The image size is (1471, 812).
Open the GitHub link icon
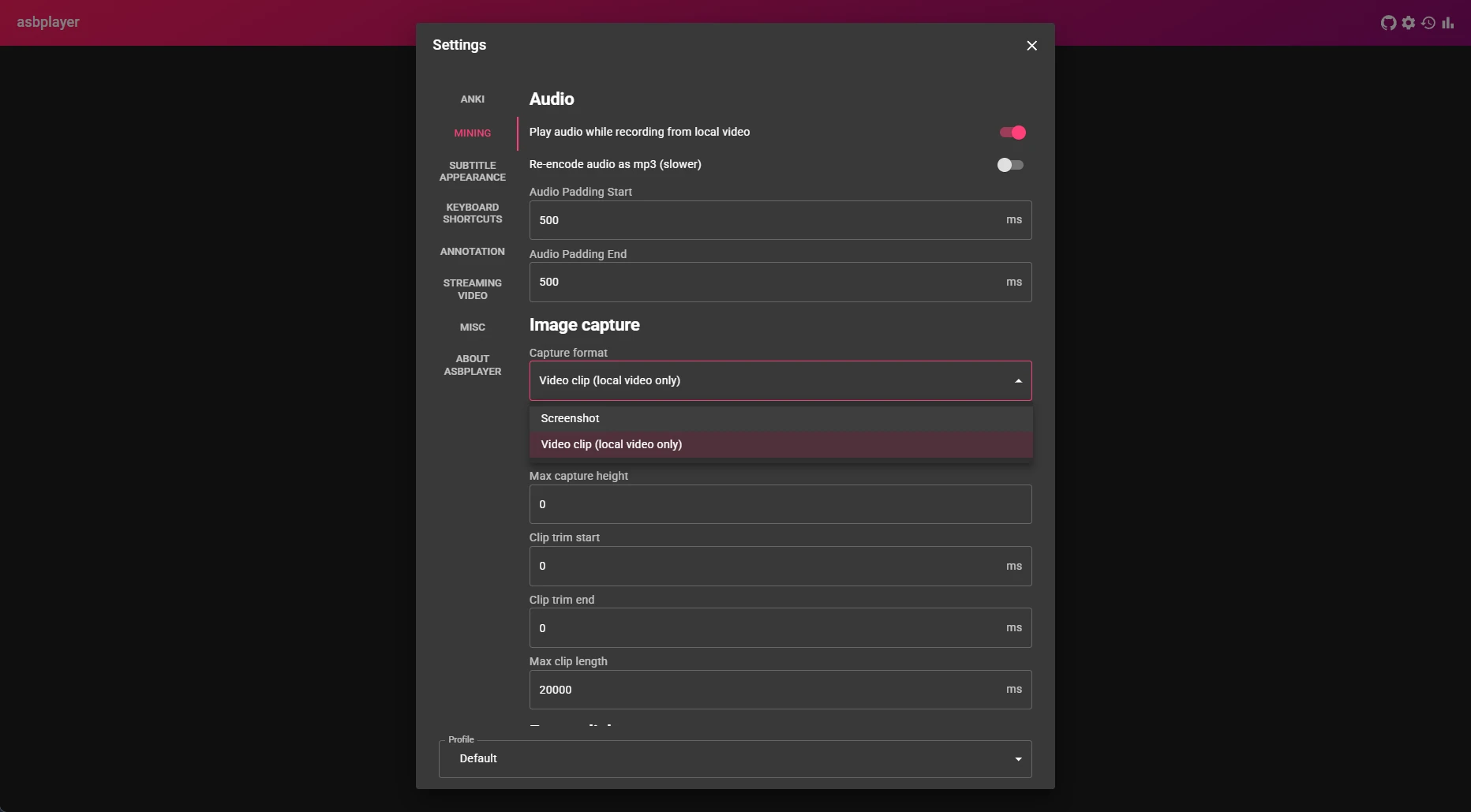coord(1388,23)
